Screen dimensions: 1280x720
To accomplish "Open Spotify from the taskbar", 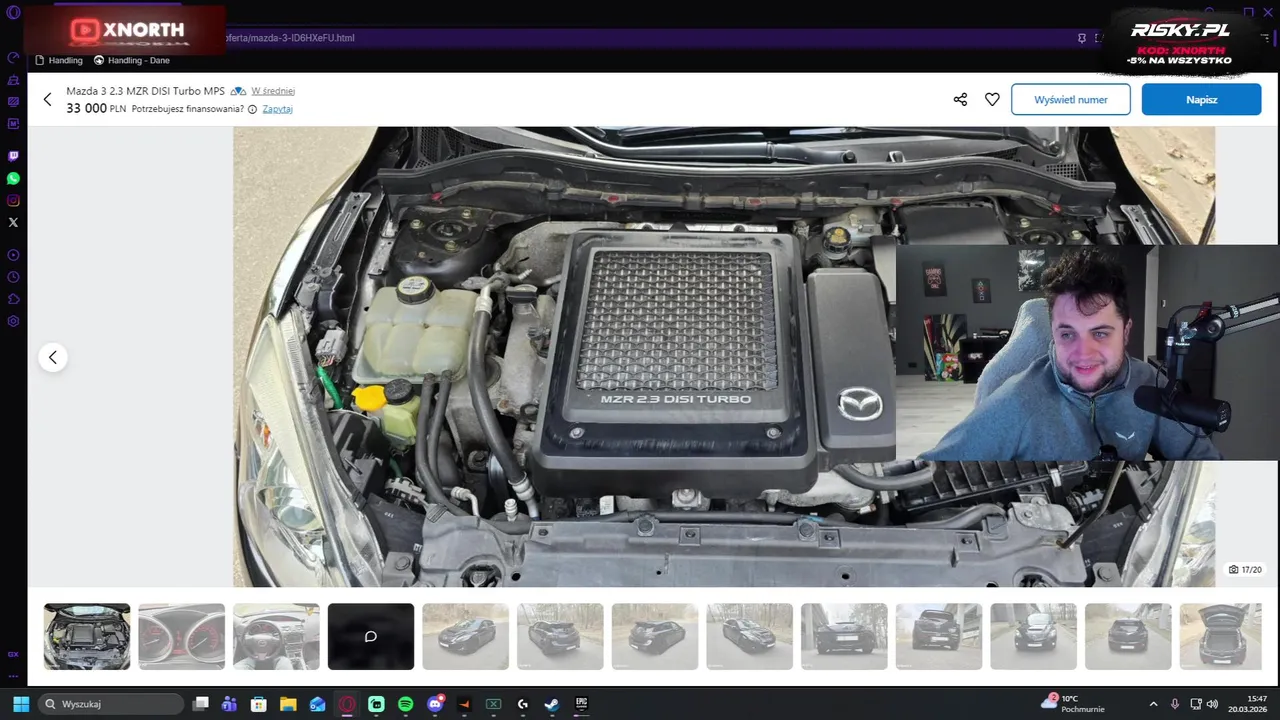I will (x=406, y=704).
